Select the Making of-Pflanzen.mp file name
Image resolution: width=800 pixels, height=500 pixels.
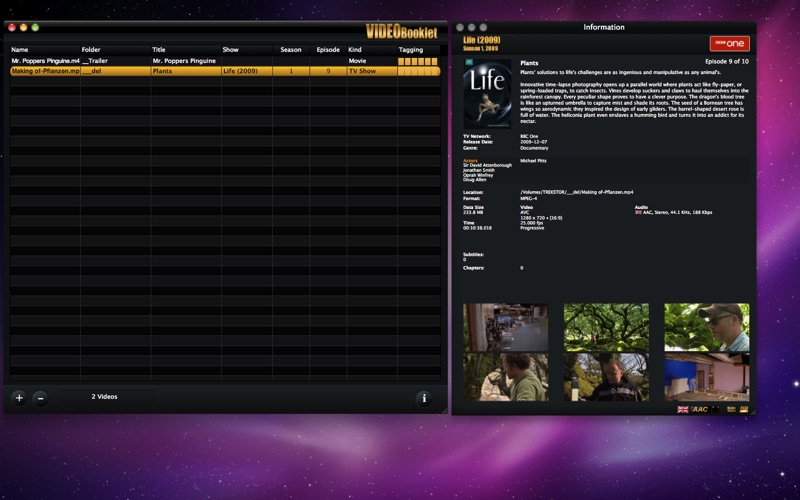tap(45, 71)
